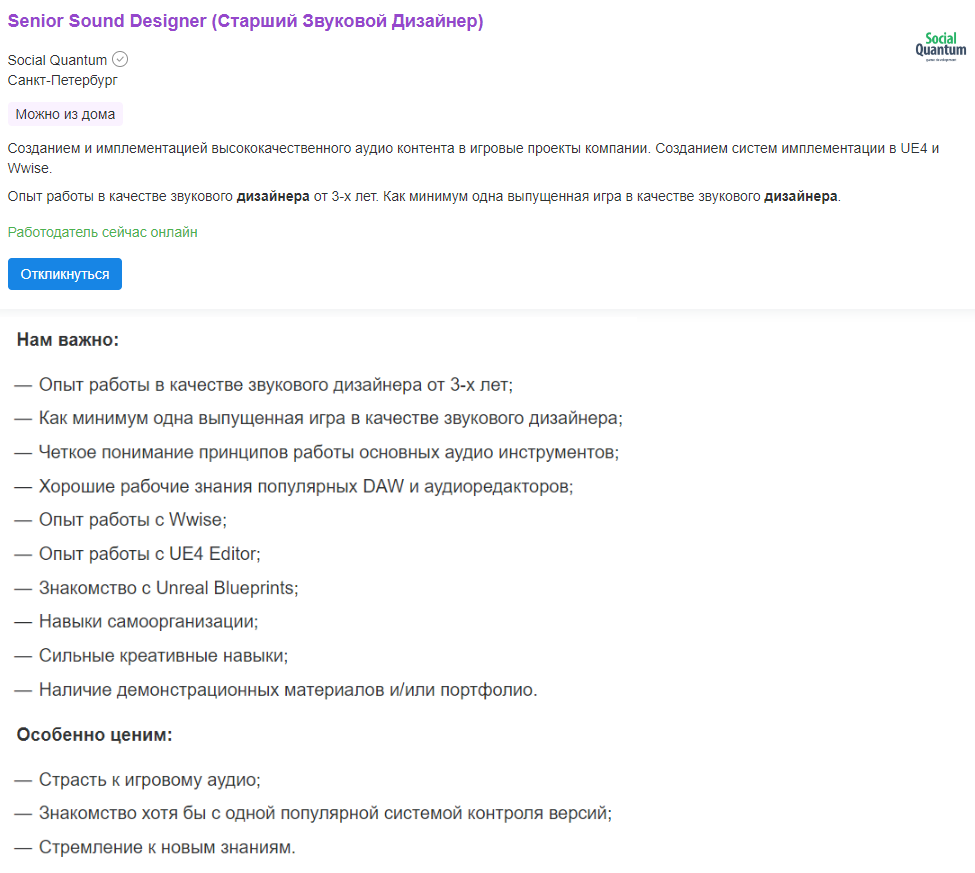Viewport: 975px width, 873px height.
Task: Click the "Особенно ценим:" heading
Action: point(95,735)
